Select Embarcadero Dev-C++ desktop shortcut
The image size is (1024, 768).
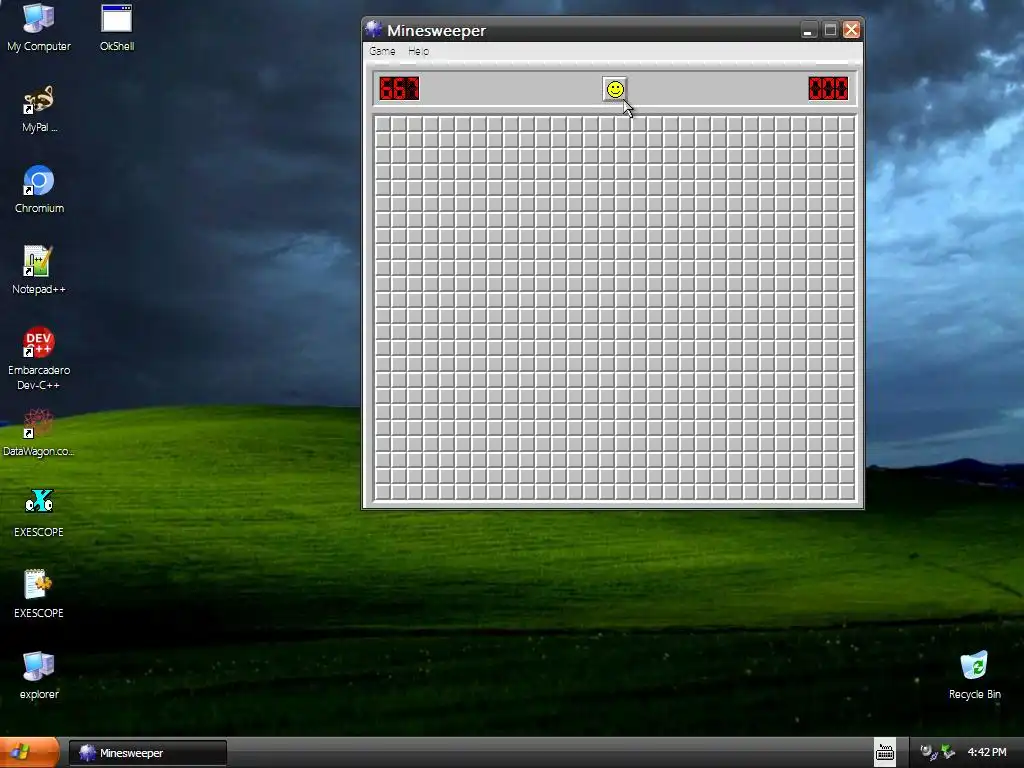[39, 359]
